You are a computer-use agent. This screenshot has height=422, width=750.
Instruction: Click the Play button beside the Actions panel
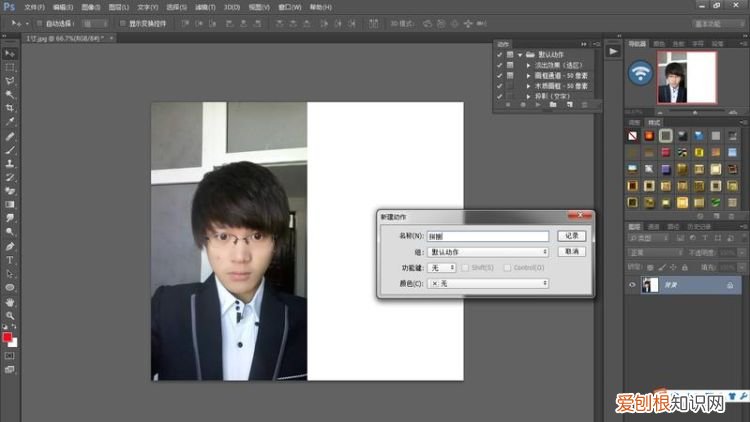coord(613,51)
